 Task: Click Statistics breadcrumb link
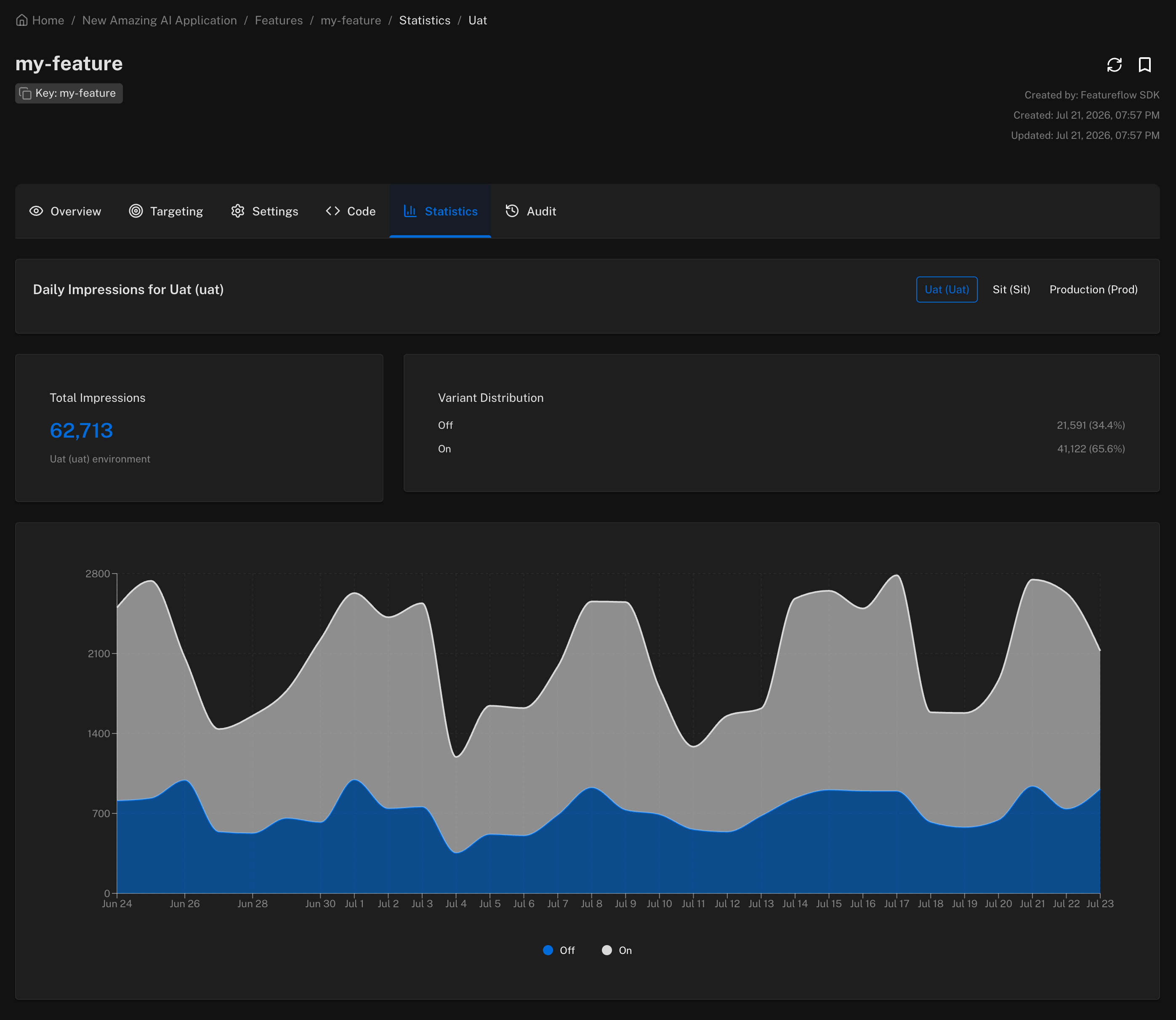click(425, 21)
